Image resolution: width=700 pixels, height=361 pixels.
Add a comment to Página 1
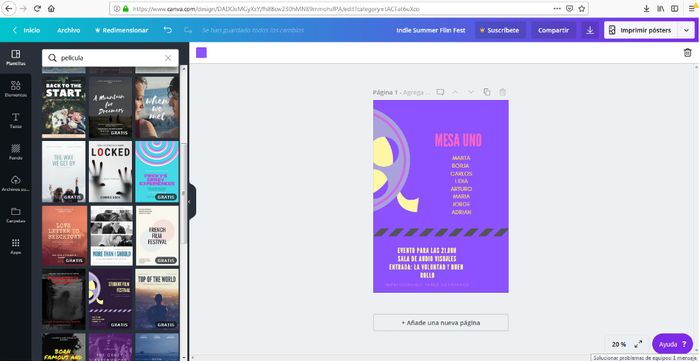440,92
